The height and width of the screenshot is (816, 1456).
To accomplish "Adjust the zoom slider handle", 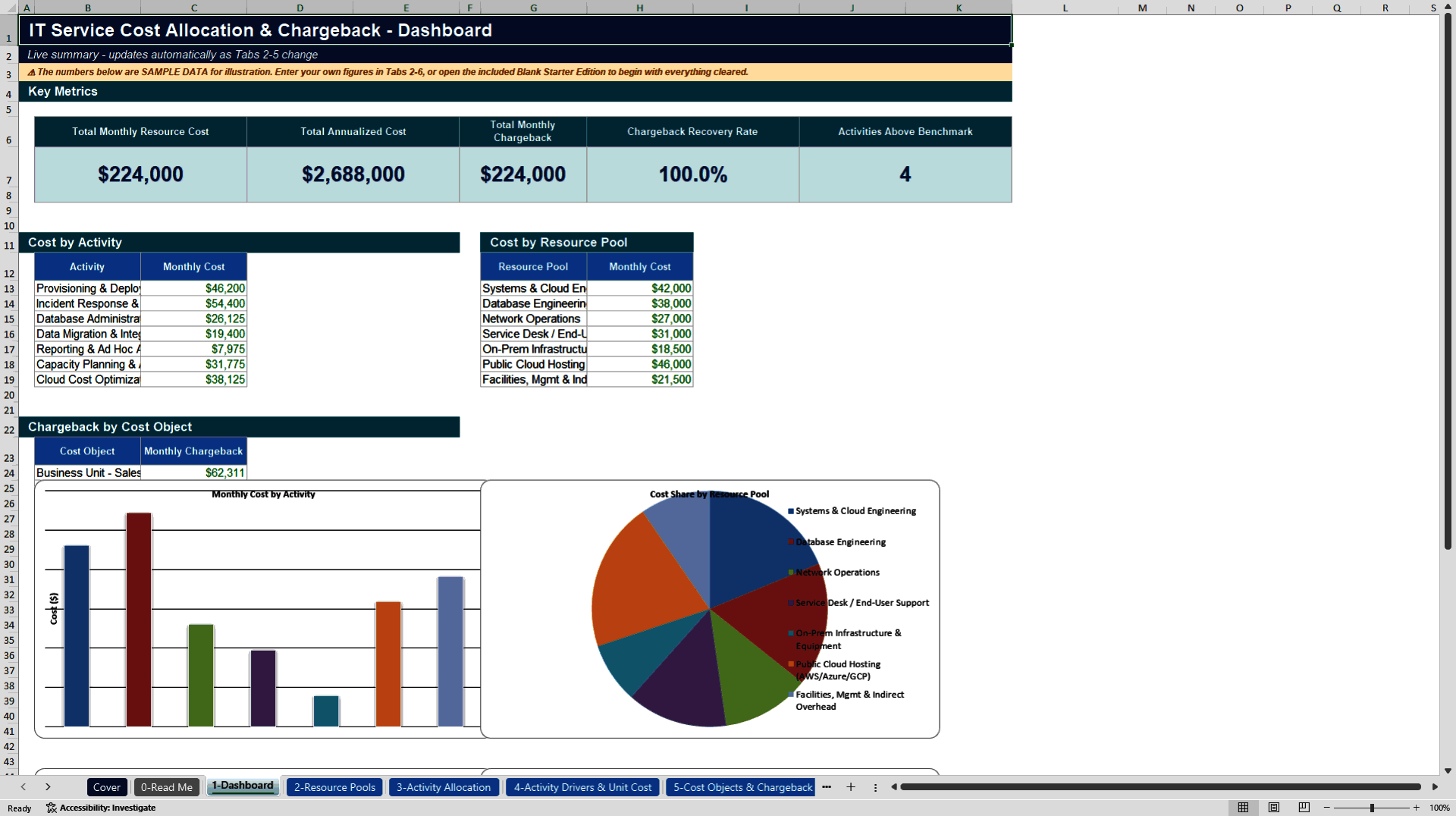I will tap(1372, 808).
